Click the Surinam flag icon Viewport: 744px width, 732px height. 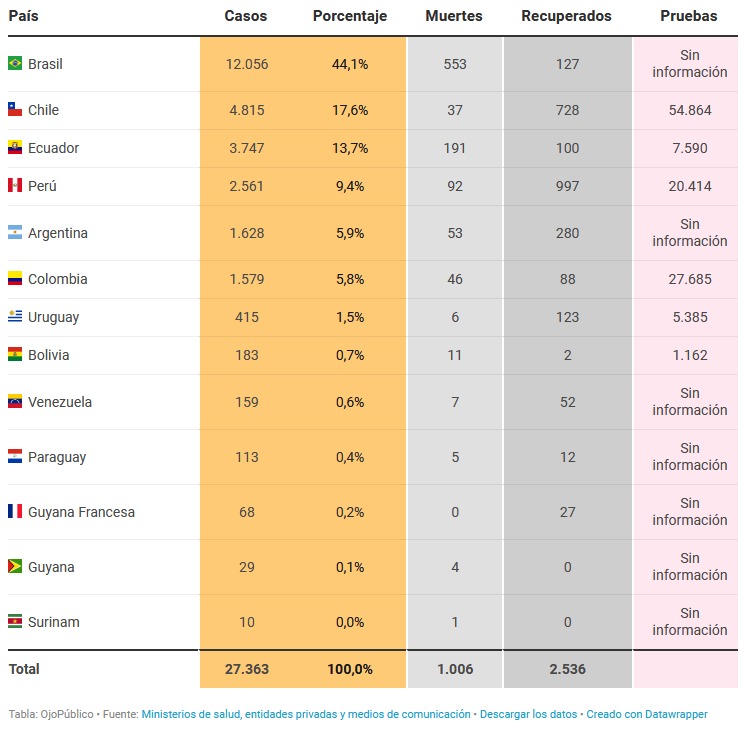15,622
